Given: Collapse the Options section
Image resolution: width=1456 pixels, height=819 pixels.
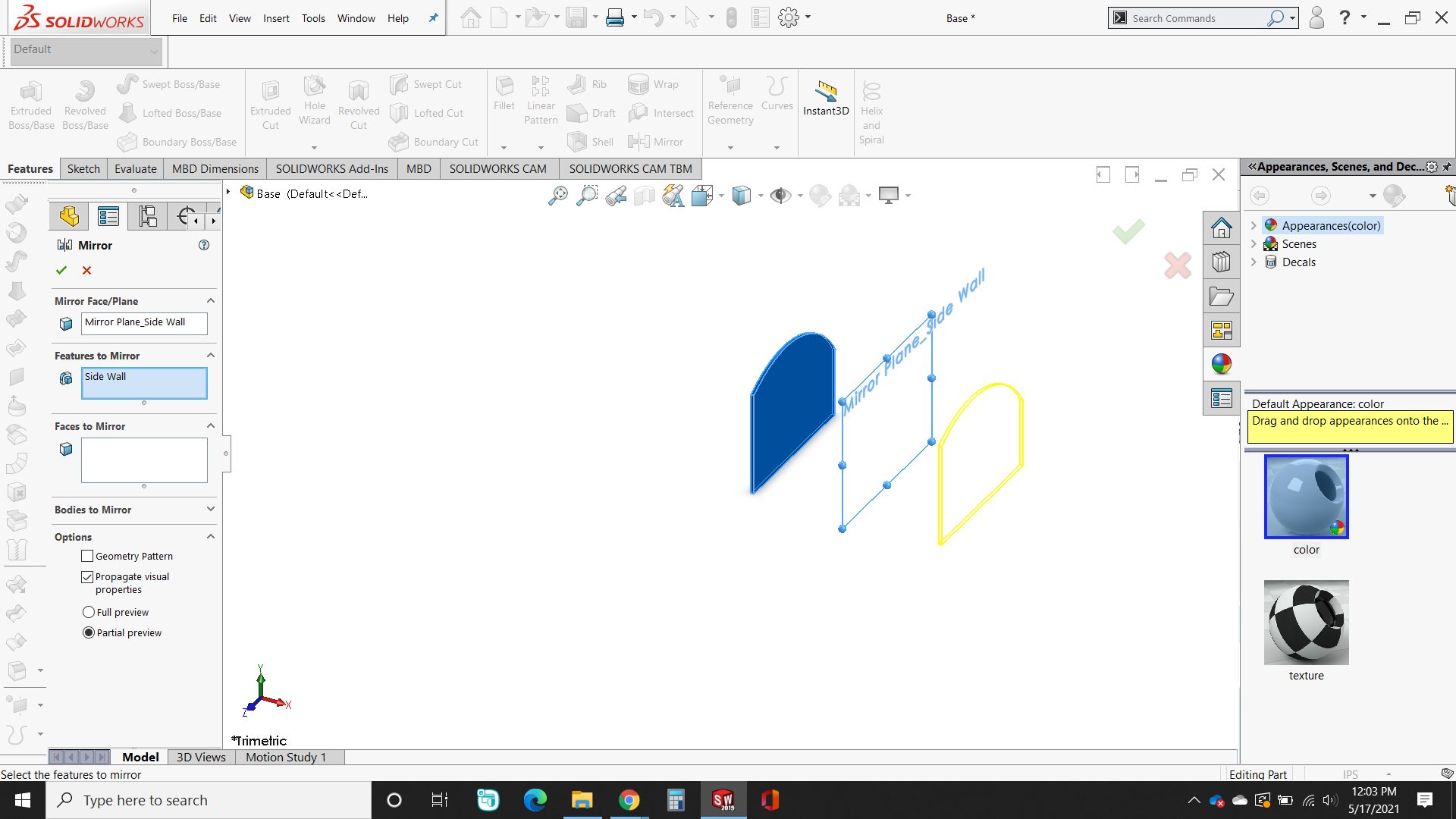Looking at the screenshot, I should (211, 537).
